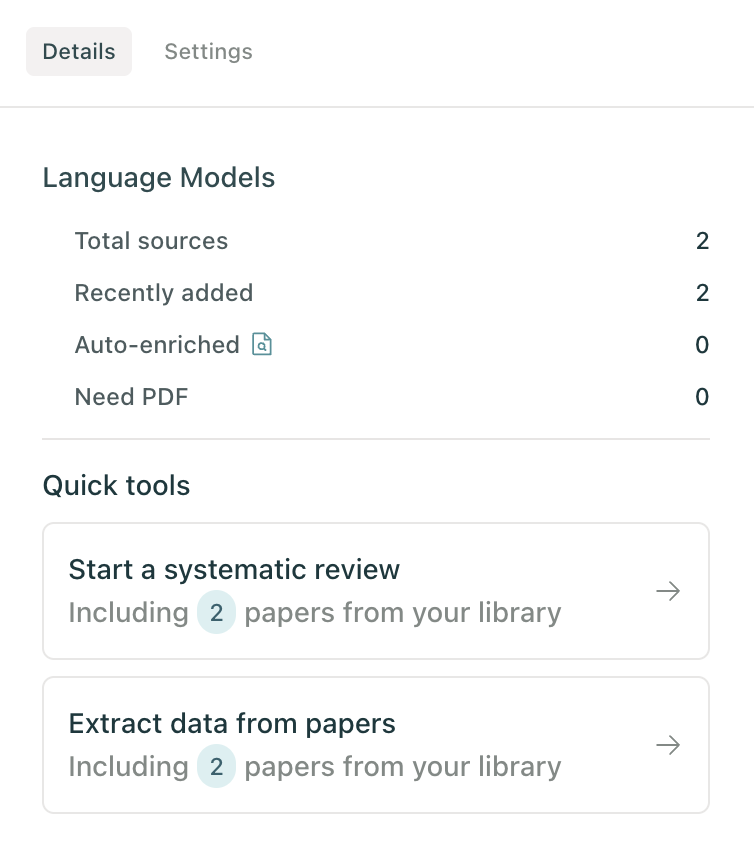Click the 2 papers badge under Extract data
This screenshot has height=858, width=754.
click(216, 766)
